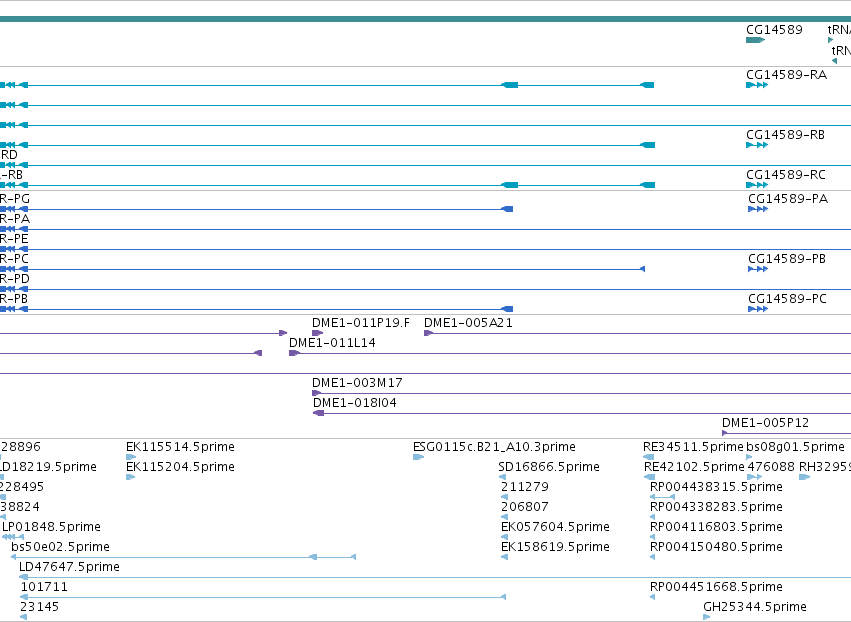Click EST feature 206807
The width and height of the screenshot is (851, 622).
pyautogui.click(x=525, y=507)
